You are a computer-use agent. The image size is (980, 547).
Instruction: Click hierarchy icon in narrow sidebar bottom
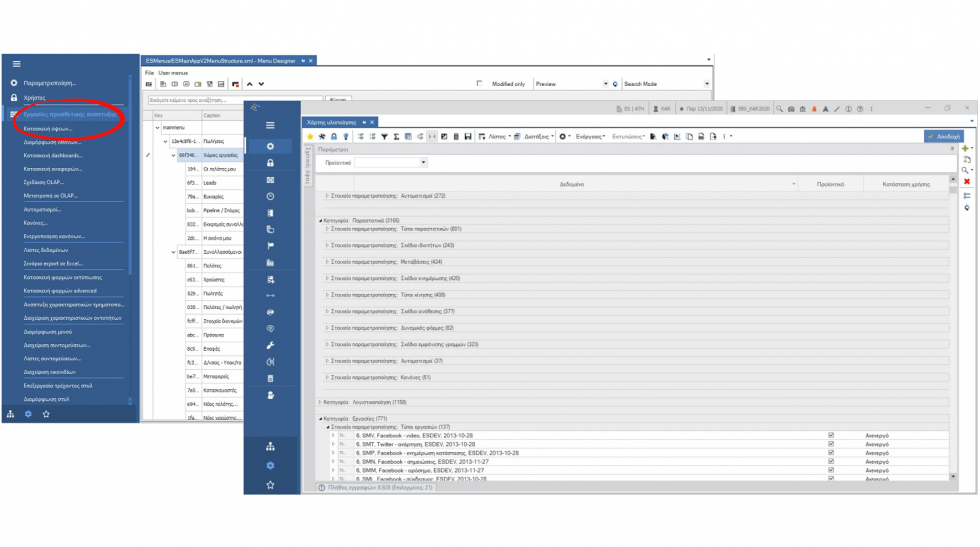click(x=270, y=446)
